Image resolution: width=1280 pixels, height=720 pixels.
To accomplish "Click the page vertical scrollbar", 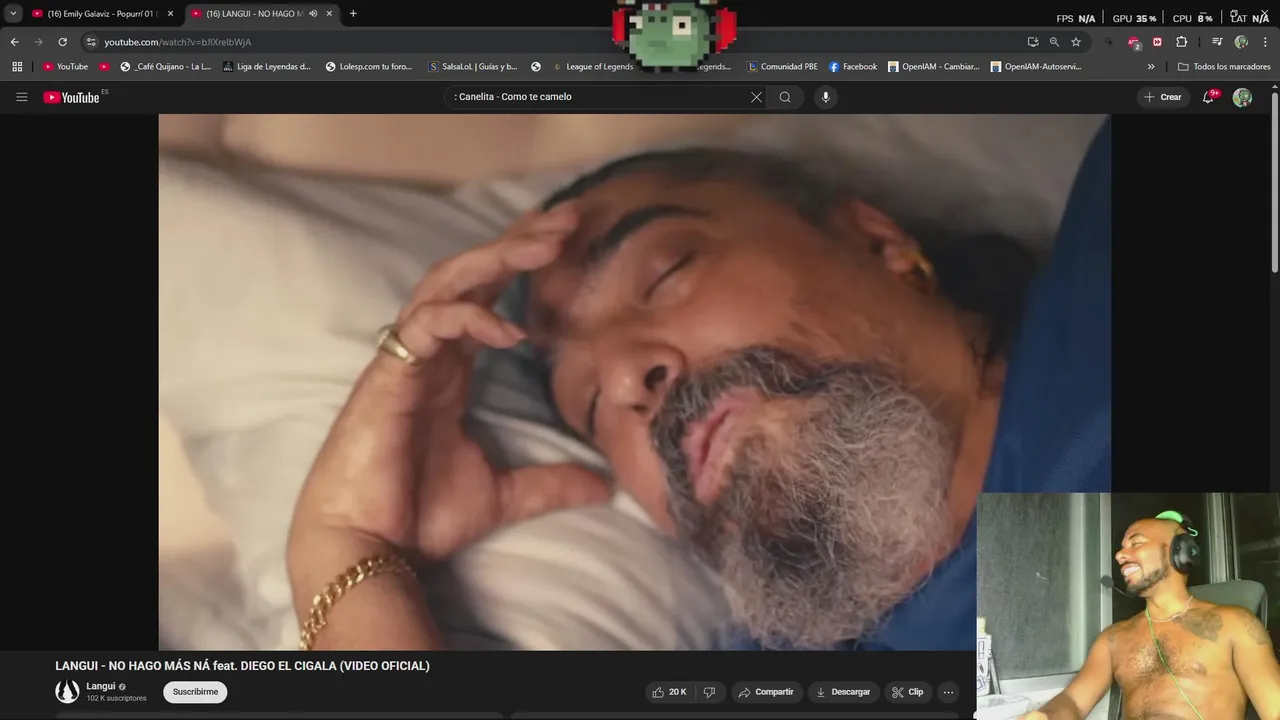I will [1275, 180].
